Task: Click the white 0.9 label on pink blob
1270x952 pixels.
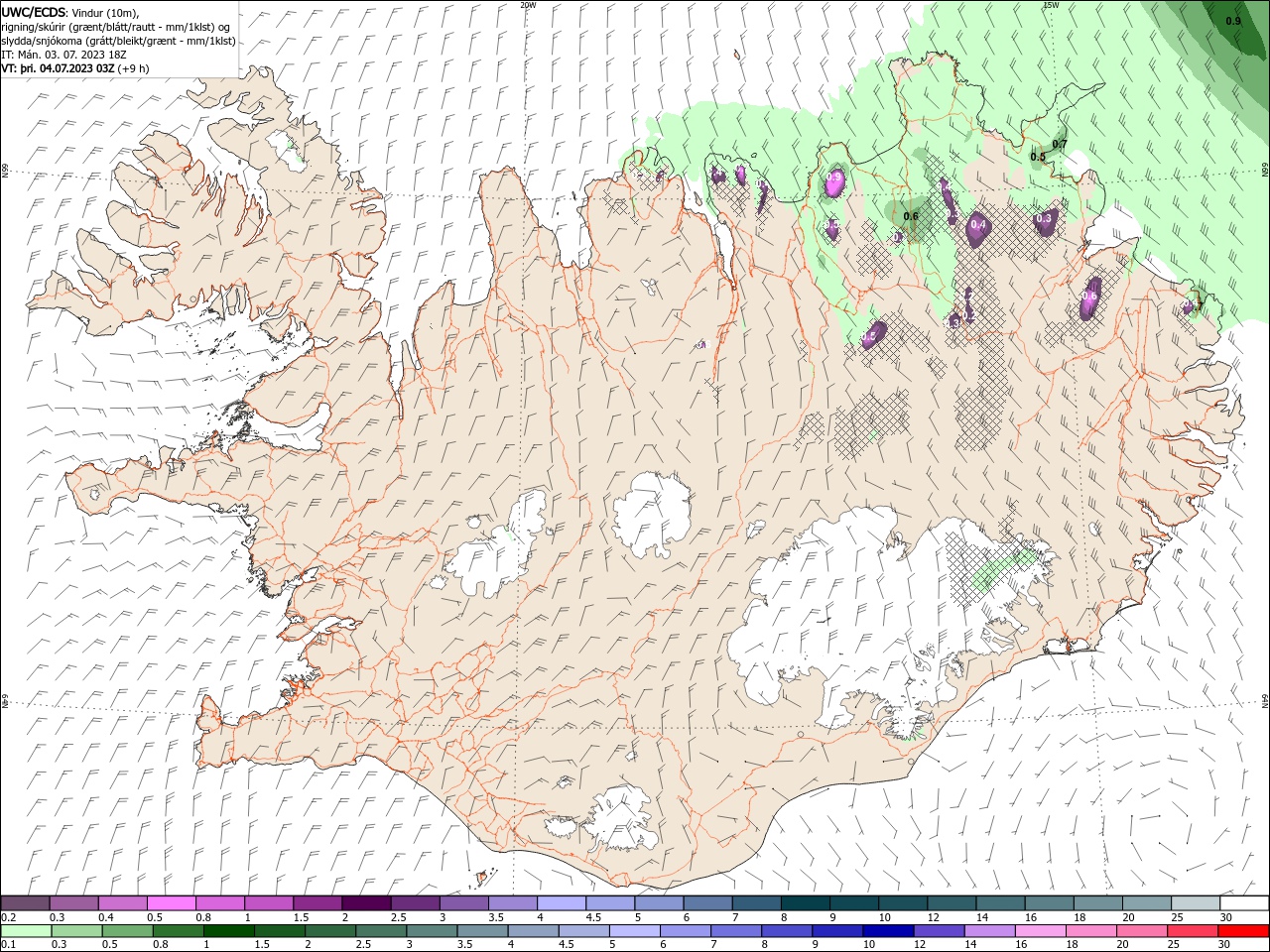Action: click(x=834, y=178)
